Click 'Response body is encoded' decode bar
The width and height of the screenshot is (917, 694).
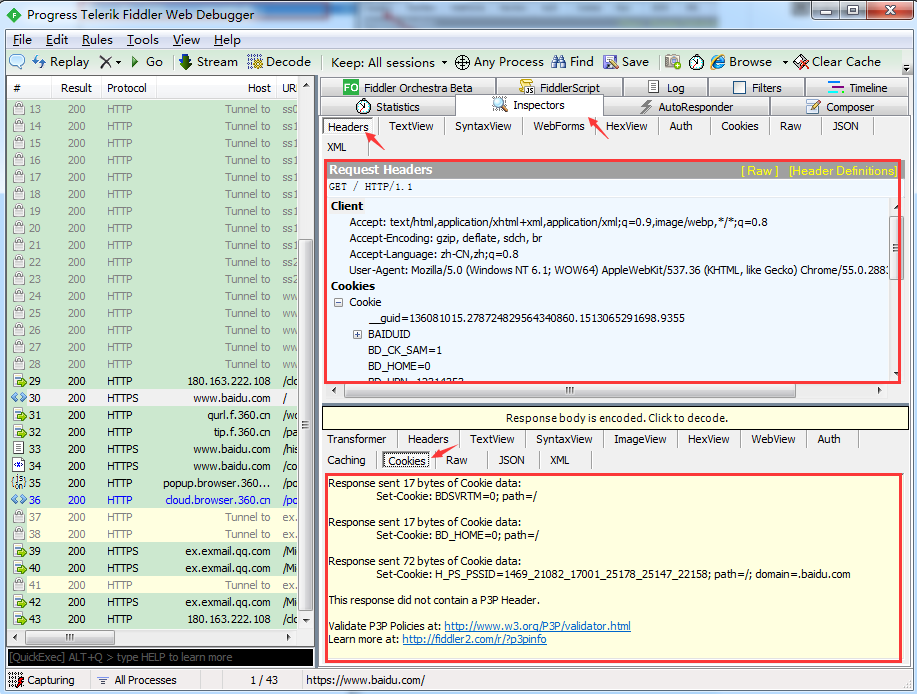(616, 418)
